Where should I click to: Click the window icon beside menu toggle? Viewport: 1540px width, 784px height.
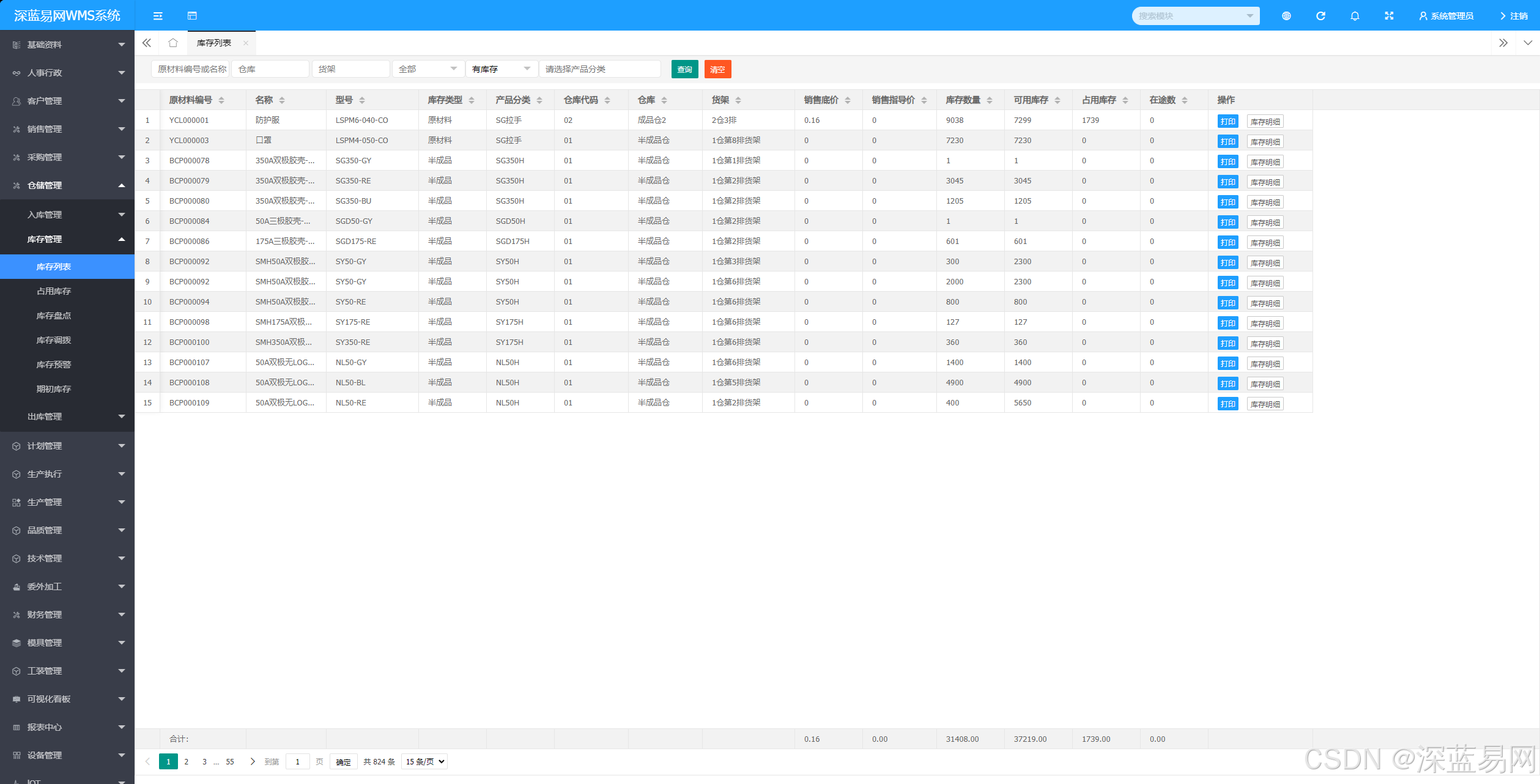point(192,16)
